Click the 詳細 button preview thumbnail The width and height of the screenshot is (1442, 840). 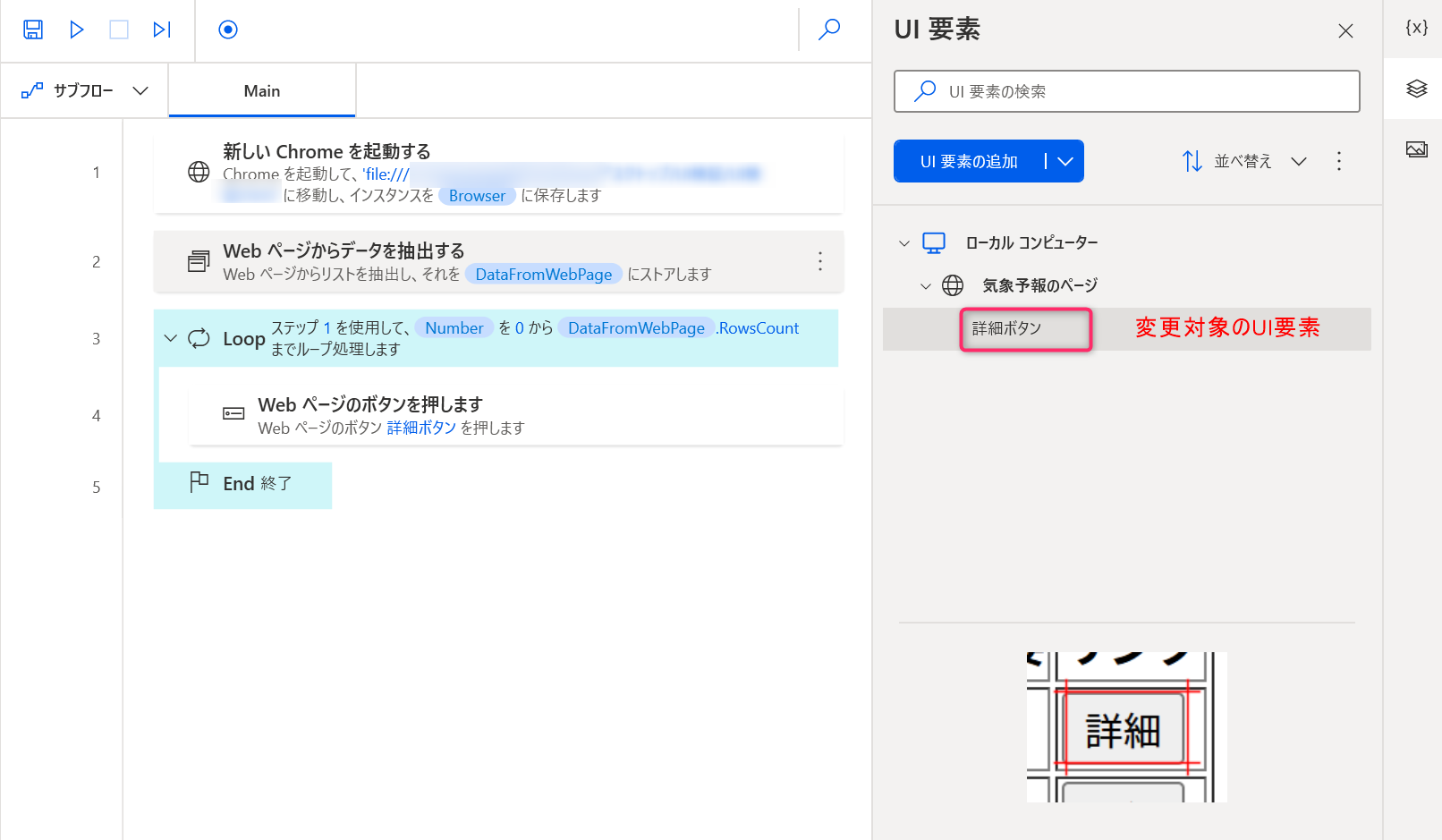point(1127,727)
